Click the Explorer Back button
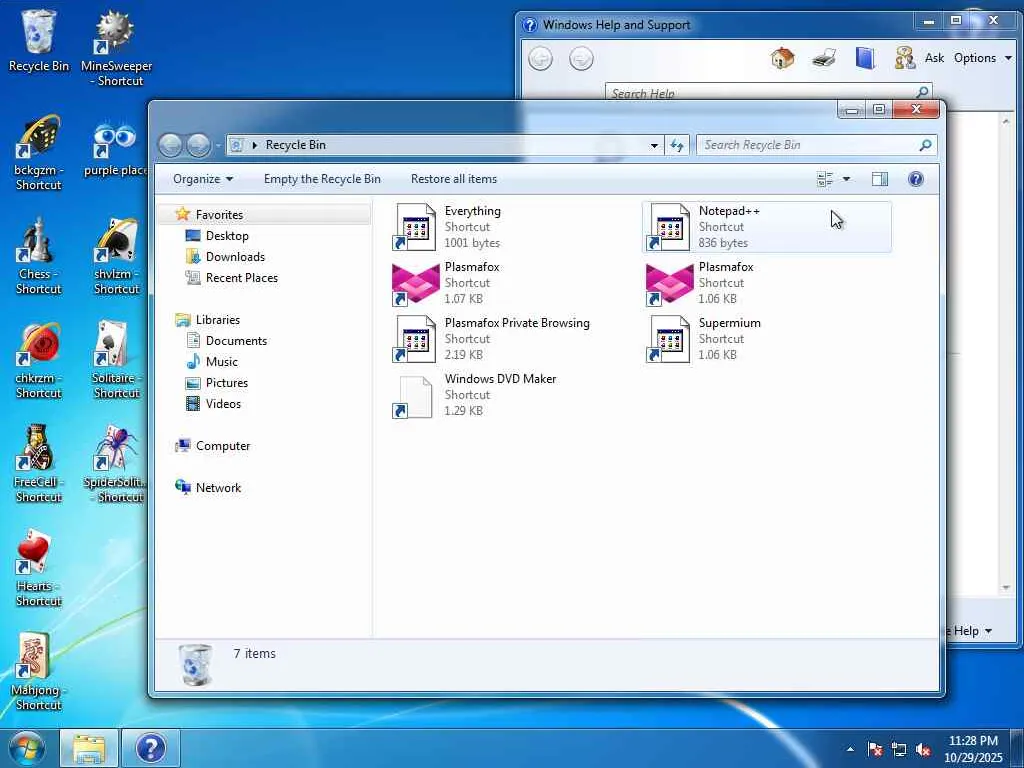The image size is (1024, 768). pos(170,145)
